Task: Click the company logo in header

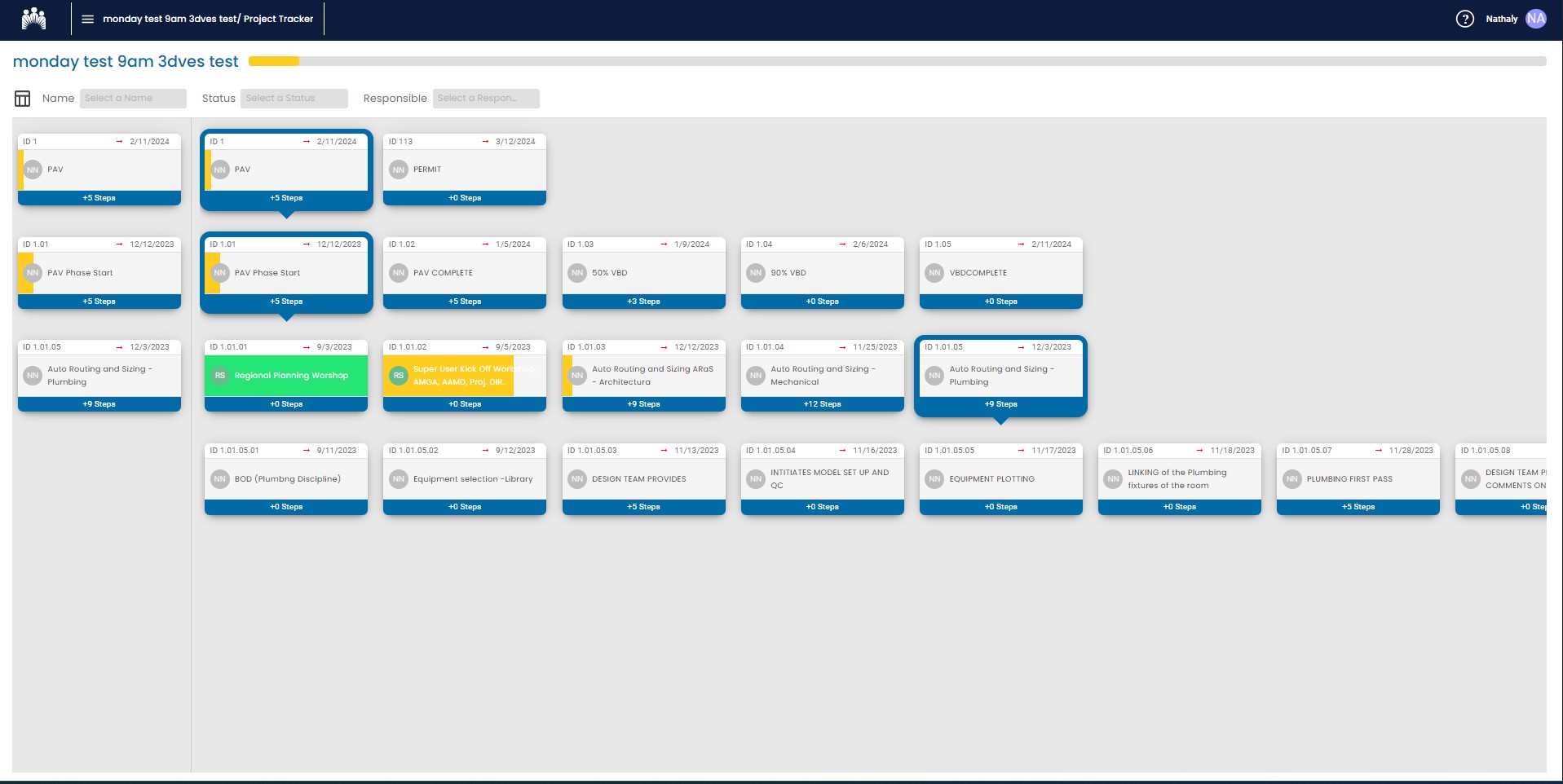Action: pyautogui.click(x=33, y=19)
